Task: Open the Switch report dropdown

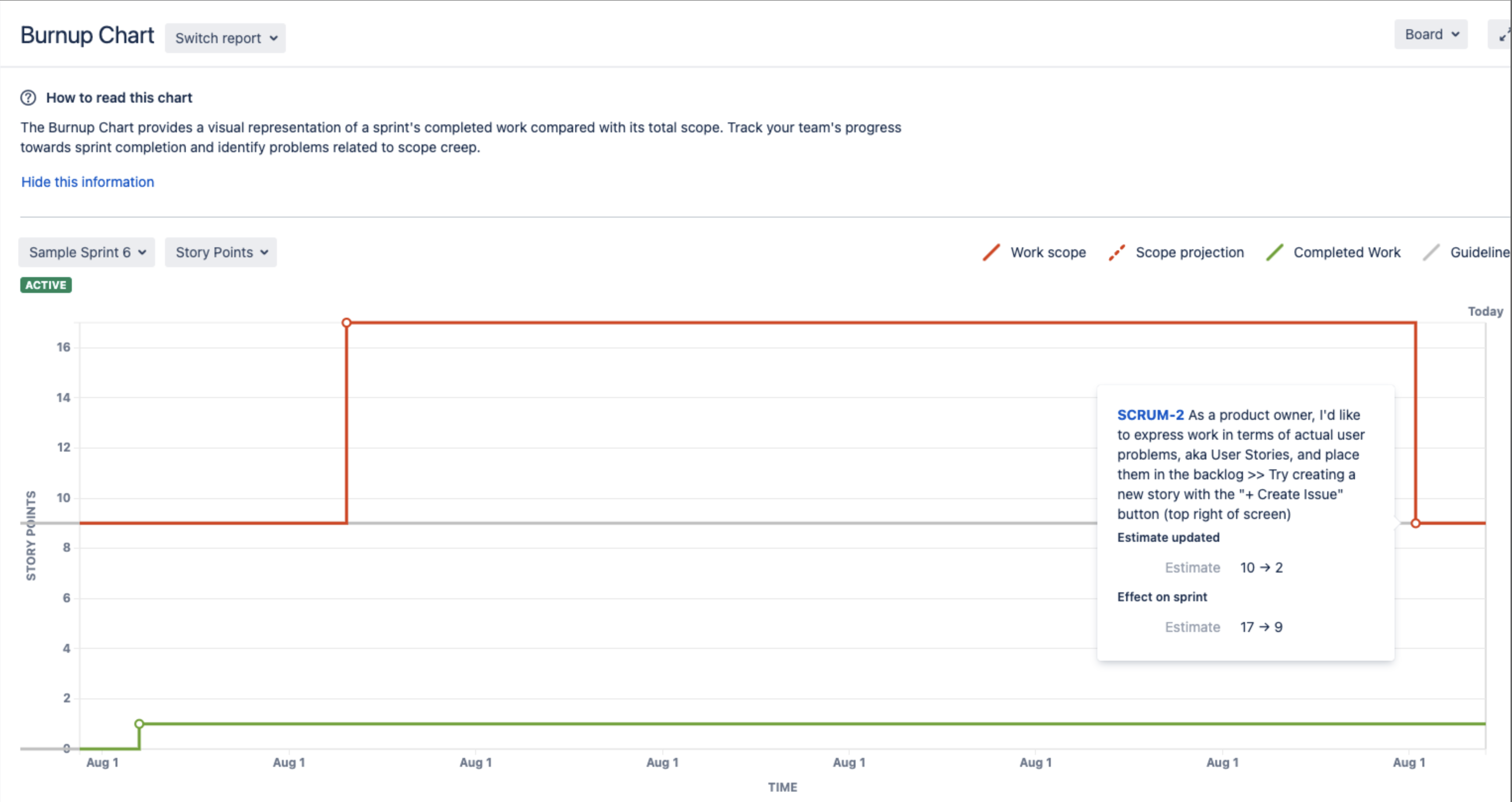Action: [225, 38]
